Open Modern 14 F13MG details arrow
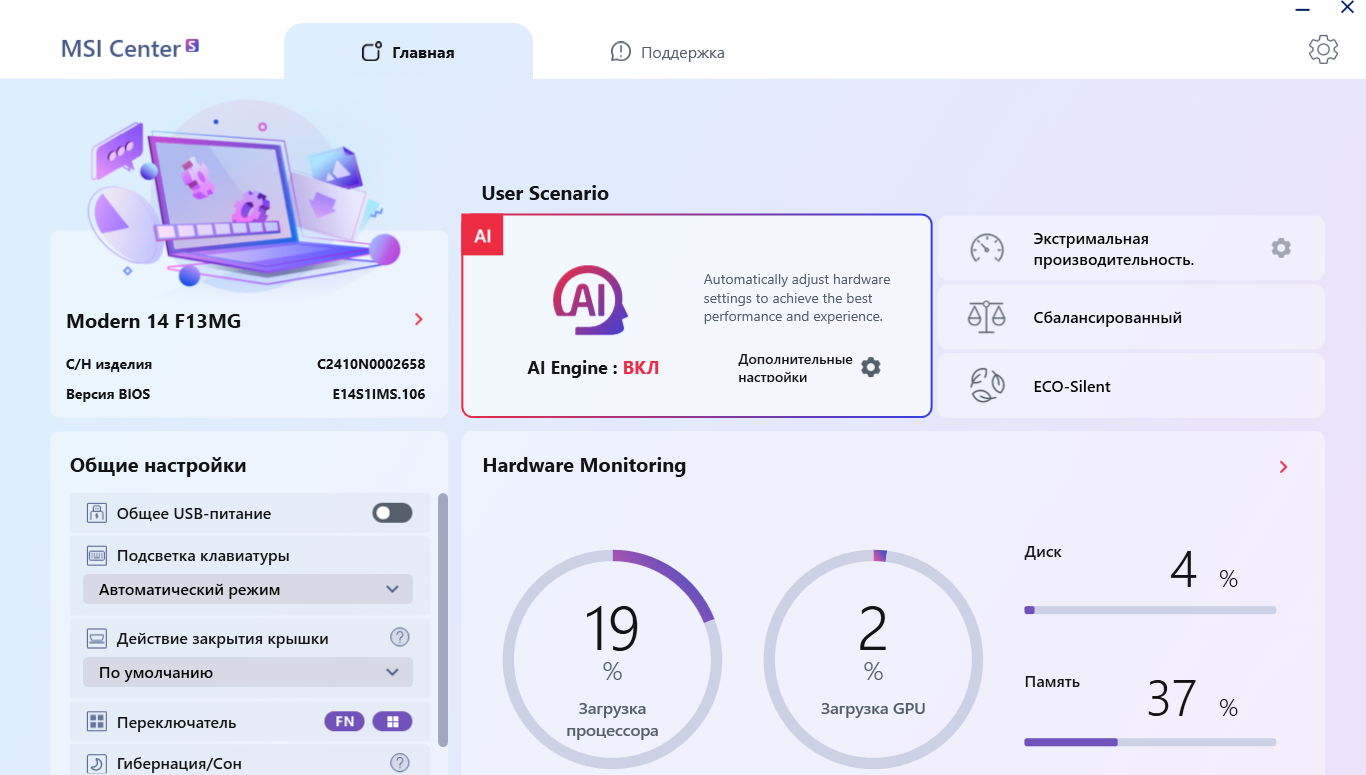The image size is (1366, 775). [419, 320]
